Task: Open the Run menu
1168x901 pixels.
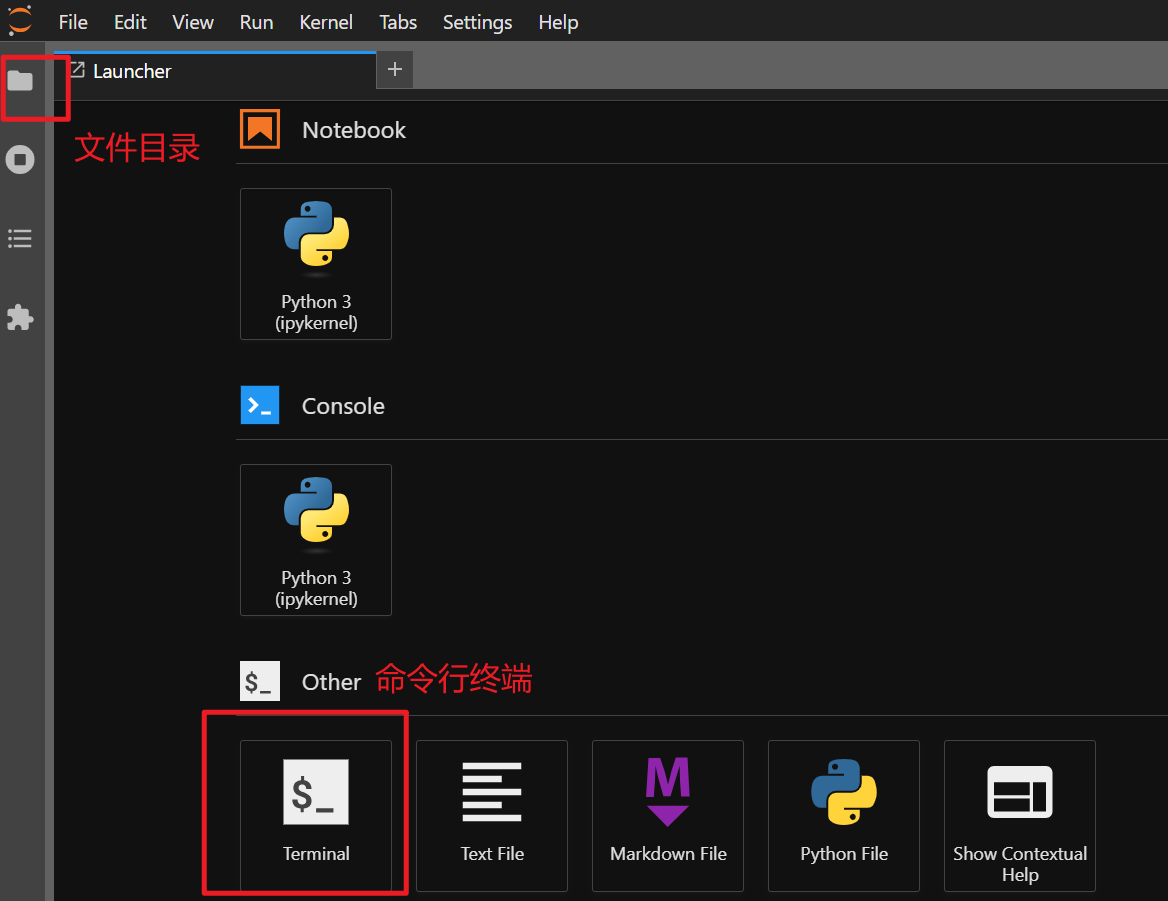Action: [256, 22]
